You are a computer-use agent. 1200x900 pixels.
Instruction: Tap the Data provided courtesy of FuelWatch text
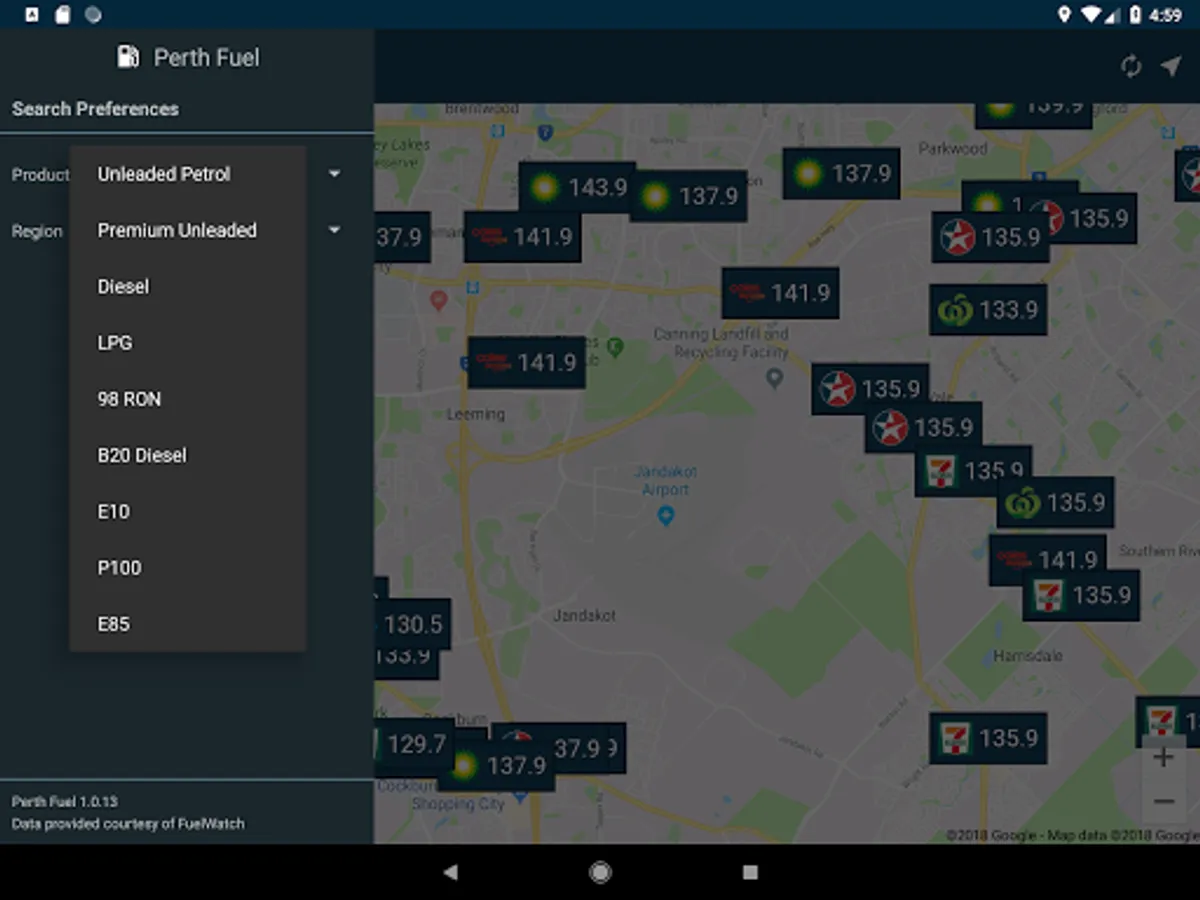(128, 824)
